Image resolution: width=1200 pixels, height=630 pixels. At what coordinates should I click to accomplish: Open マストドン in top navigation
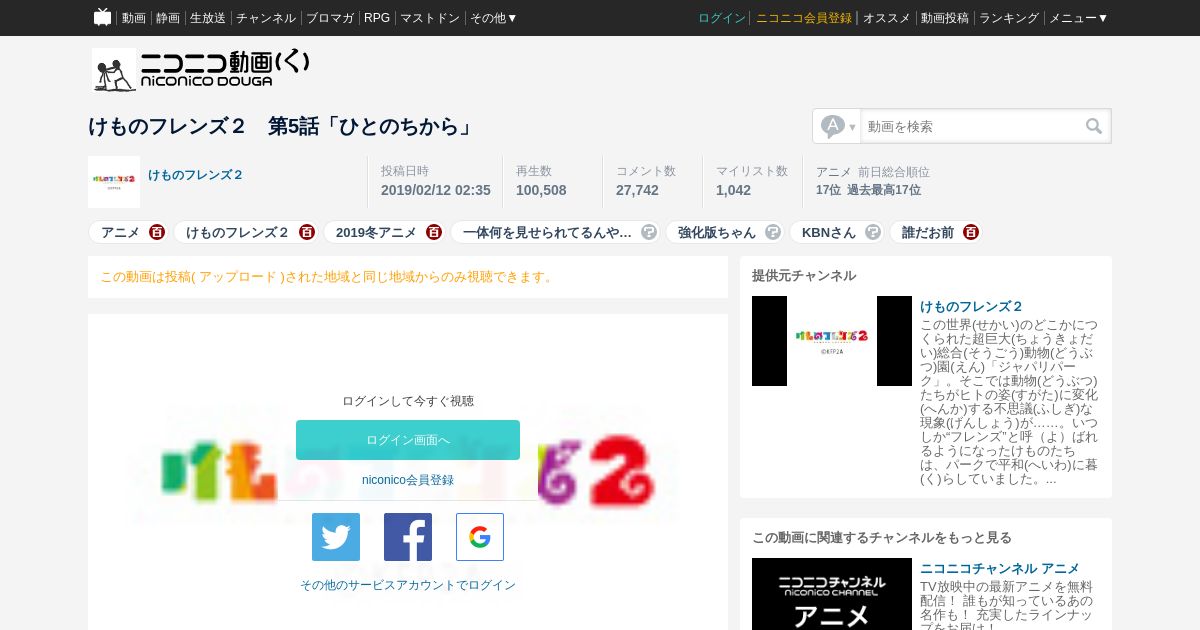coord(430,18)
